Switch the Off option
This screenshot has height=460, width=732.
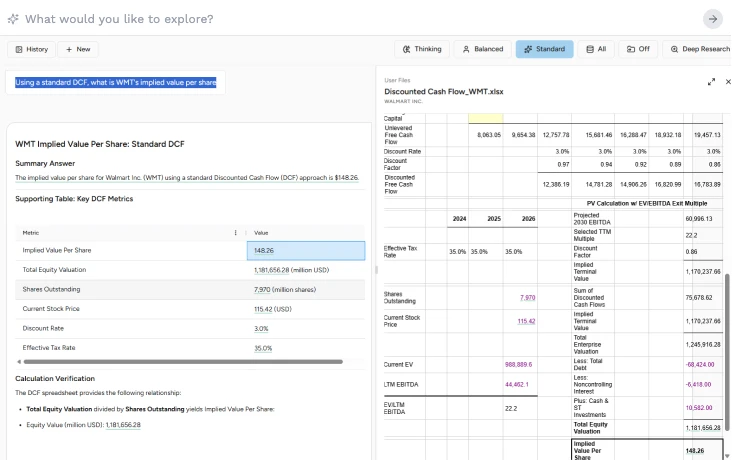tap(638, 49)
